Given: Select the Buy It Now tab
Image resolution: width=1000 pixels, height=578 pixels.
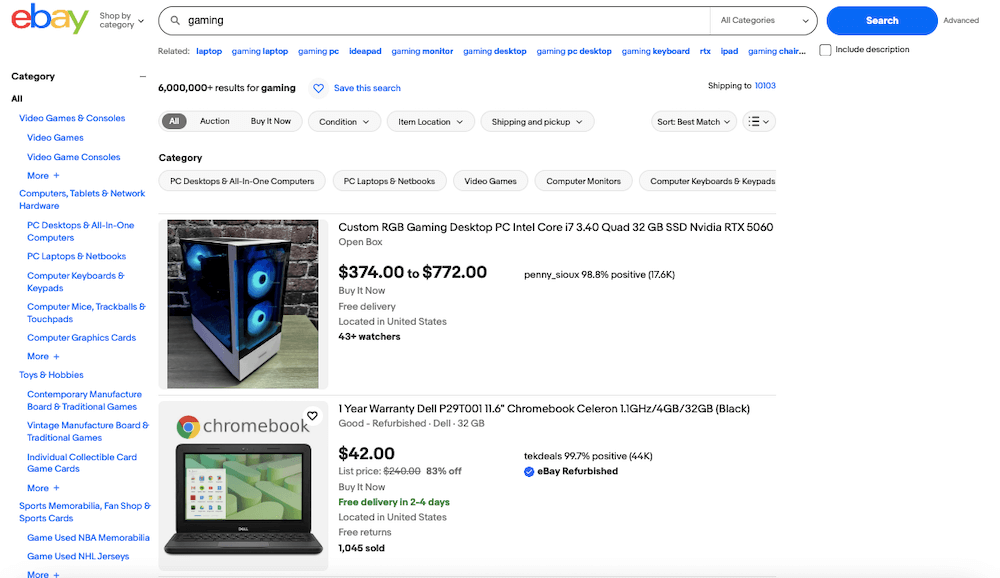Looking at the screenshot, I should (x=270, y=121).
